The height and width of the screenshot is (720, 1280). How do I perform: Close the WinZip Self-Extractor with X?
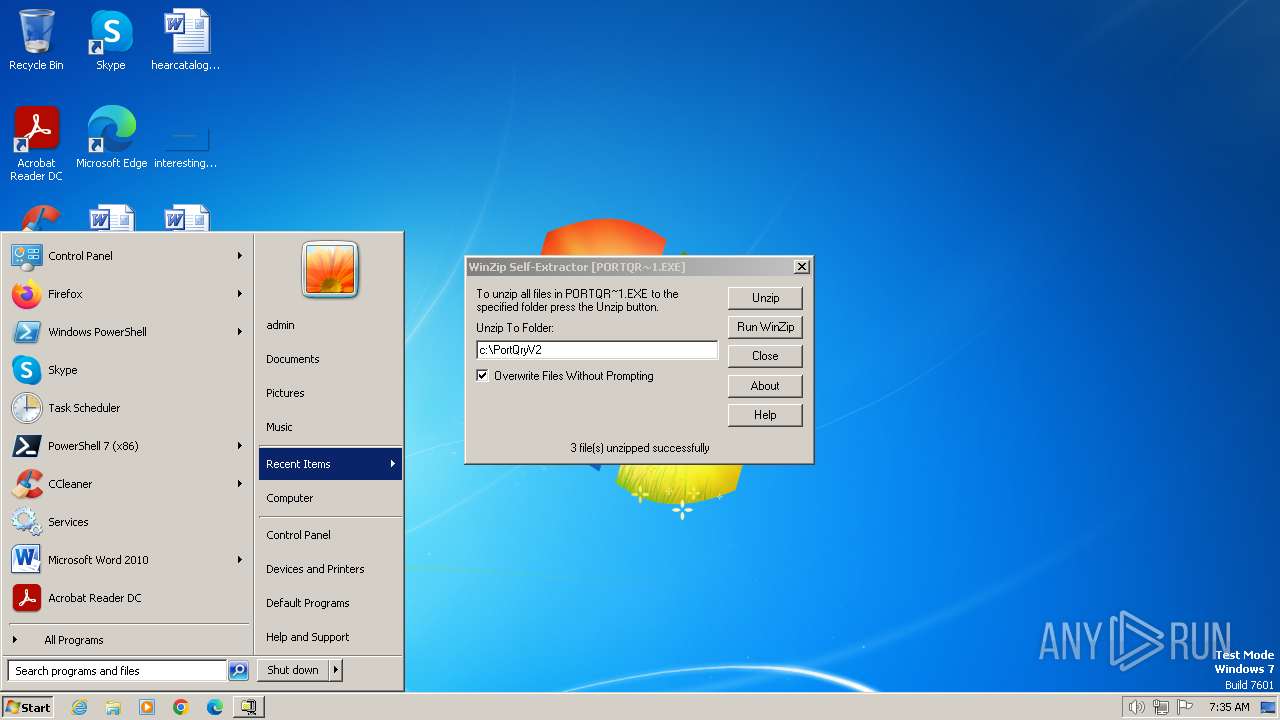801,267
